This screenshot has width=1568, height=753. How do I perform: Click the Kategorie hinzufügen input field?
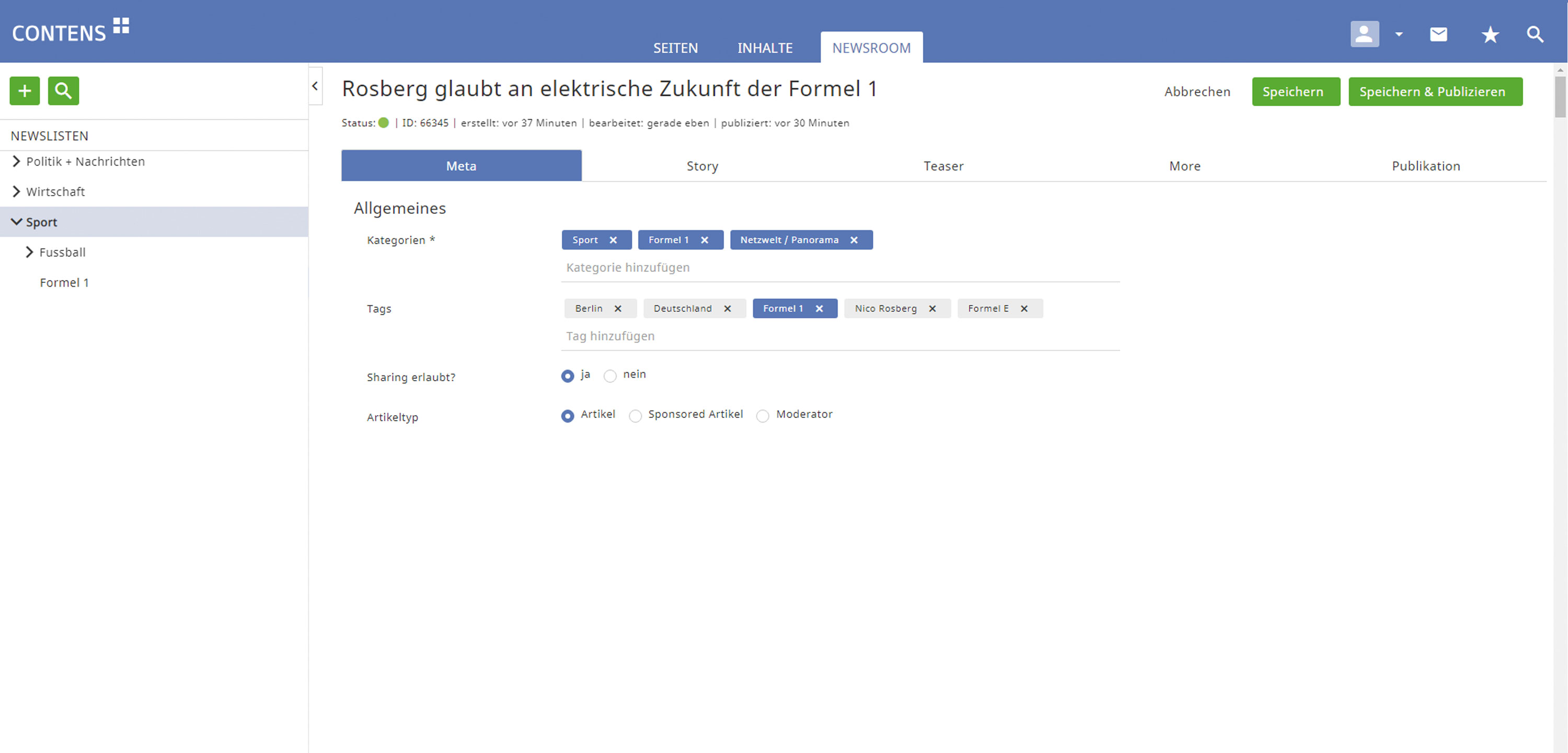click(x=839, y=268)
